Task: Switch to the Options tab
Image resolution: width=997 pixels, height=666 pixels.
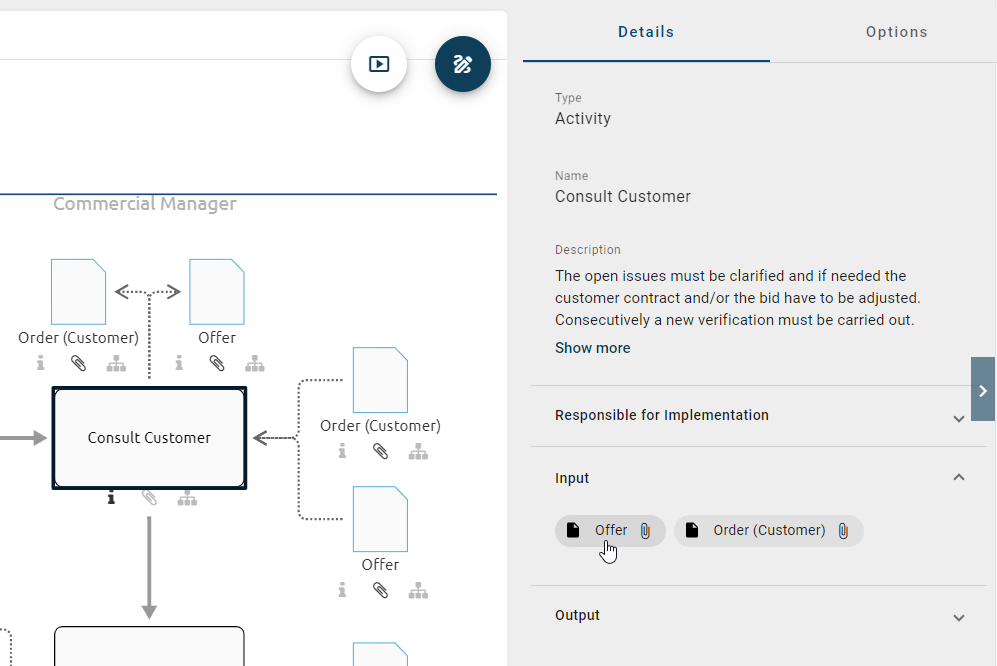Action: [x=896, y=31]
